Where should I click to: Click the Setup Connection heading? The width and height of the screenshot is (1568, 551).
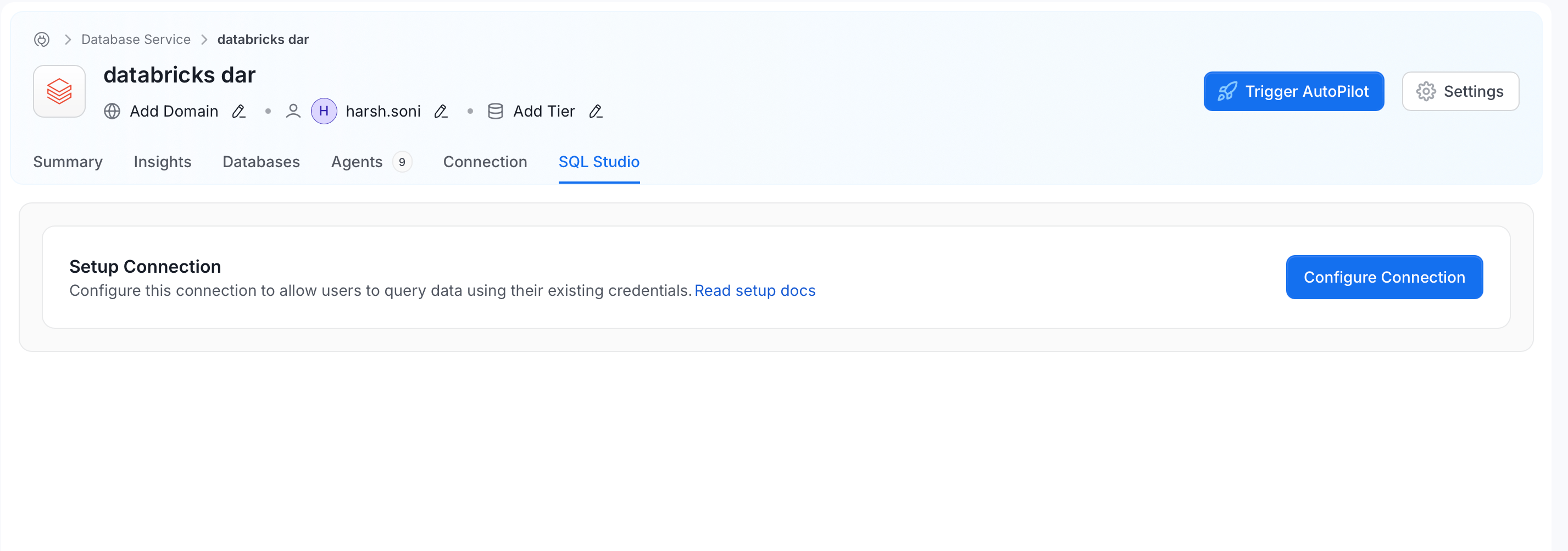(145, 267)
